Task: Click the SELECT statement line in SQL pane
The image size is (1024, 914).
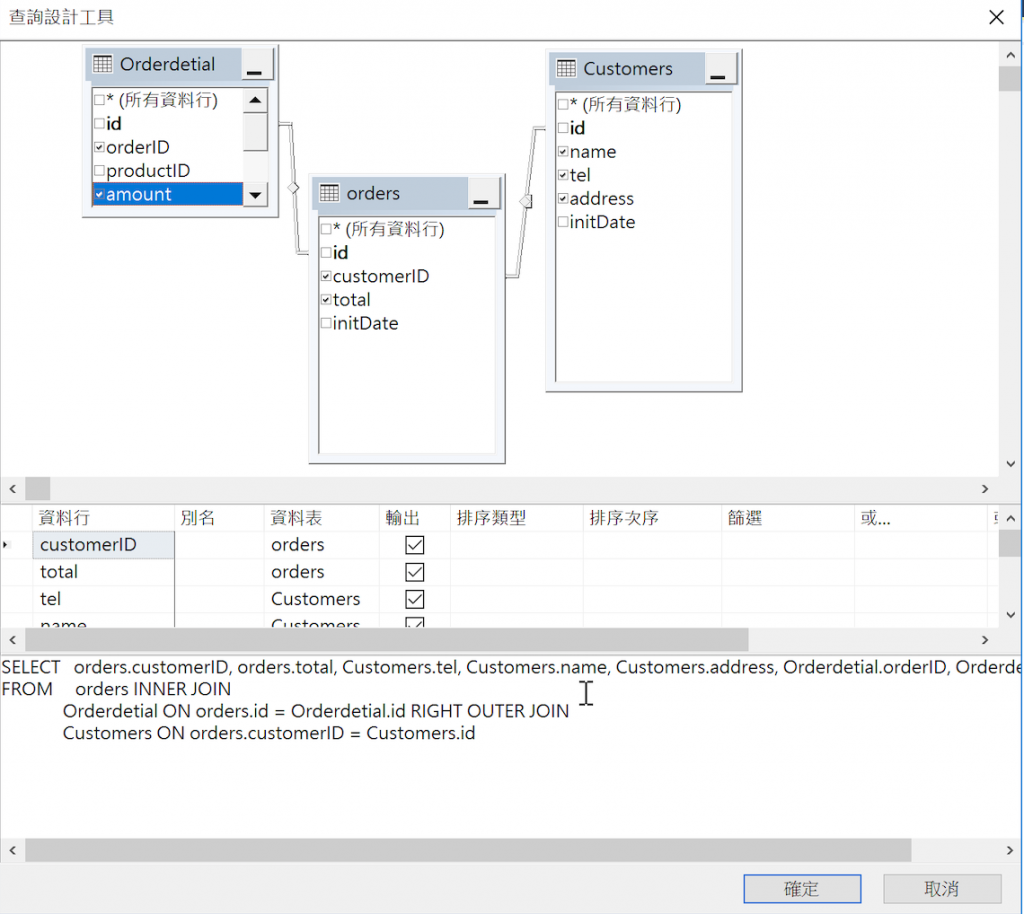Action: tap(511, 667)
